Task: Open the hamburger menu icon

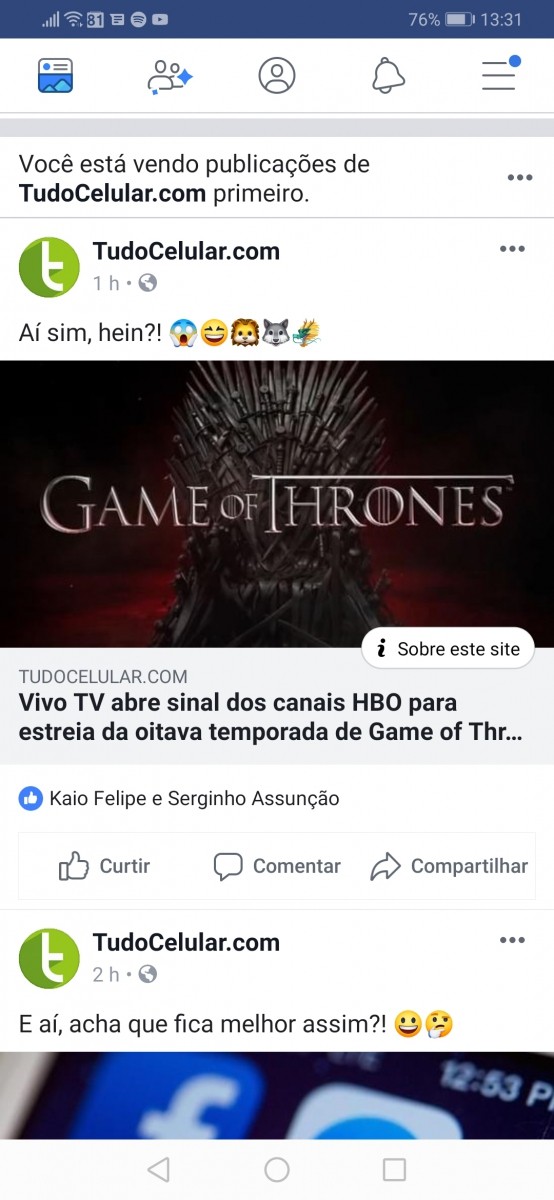Action: (x=499, y=75)
